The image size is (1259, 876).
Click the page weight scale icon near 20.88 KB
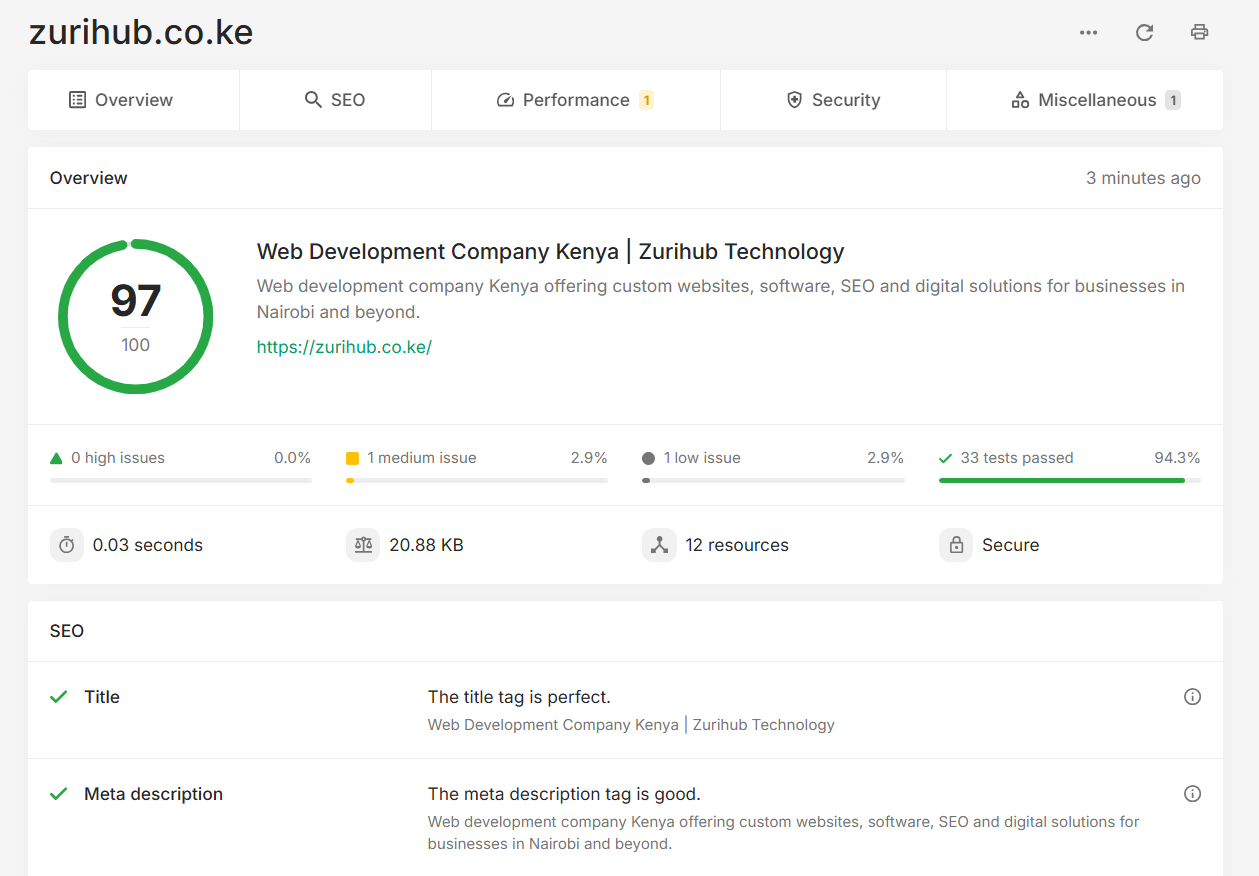click(x=363, y=545)
